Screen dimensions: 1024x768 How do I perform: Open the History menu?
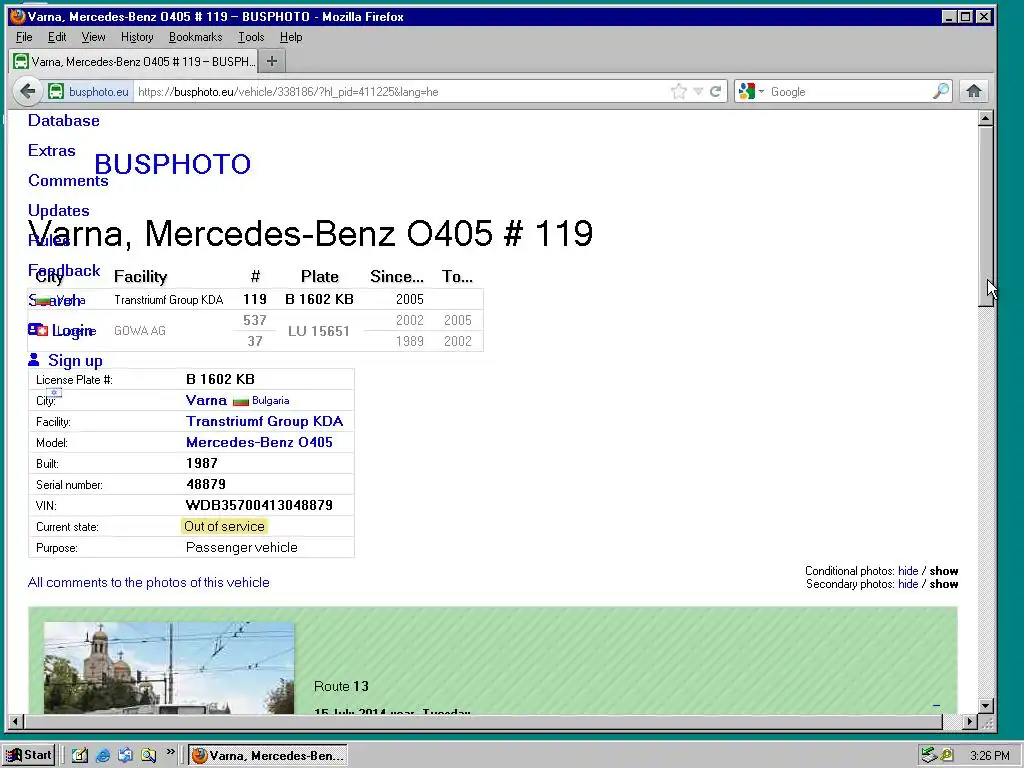pos(137,37)
